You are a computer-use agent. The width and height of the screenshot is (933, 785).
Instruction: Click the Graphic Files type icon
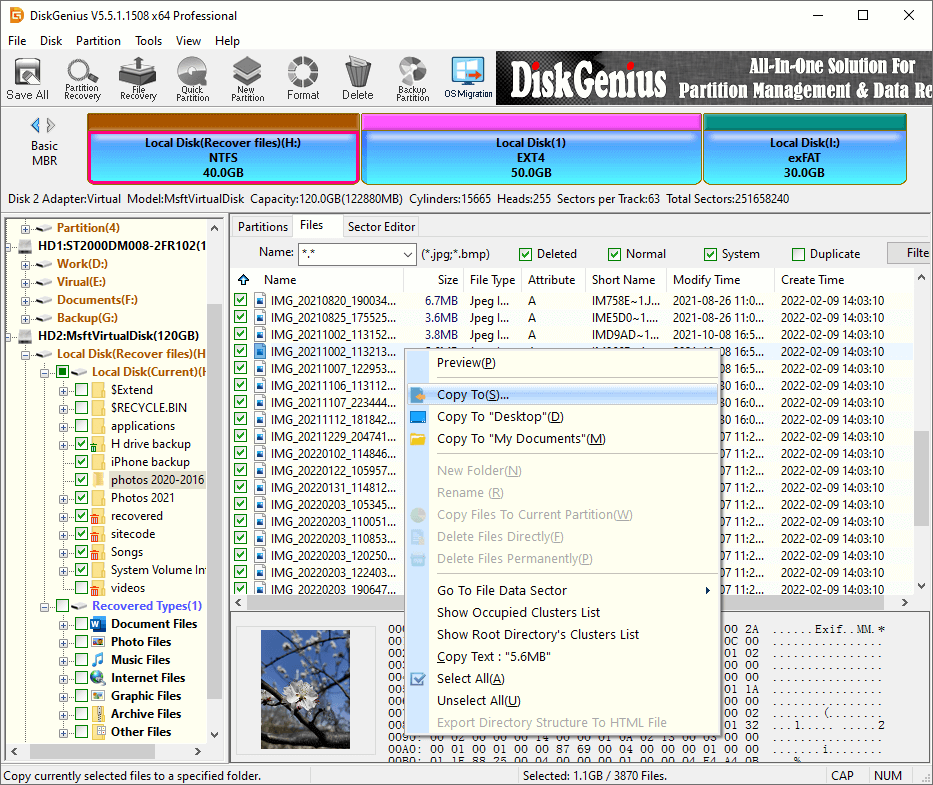98,696
